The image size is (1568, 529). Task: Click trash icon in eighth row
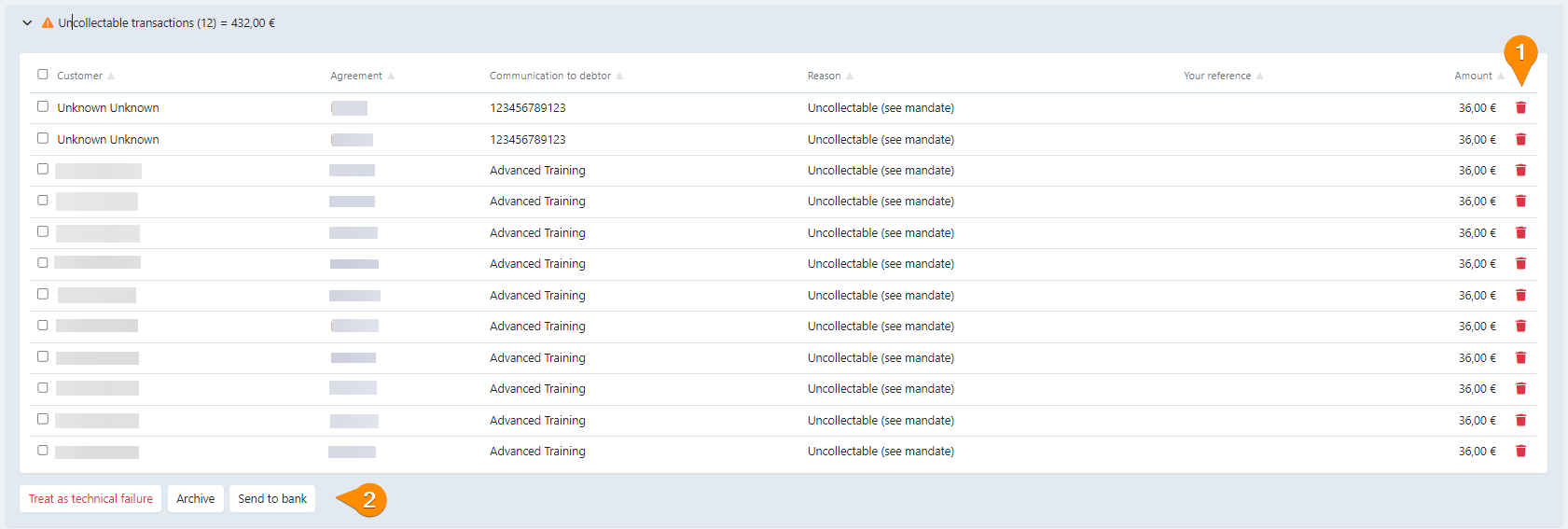[1520, 327]
